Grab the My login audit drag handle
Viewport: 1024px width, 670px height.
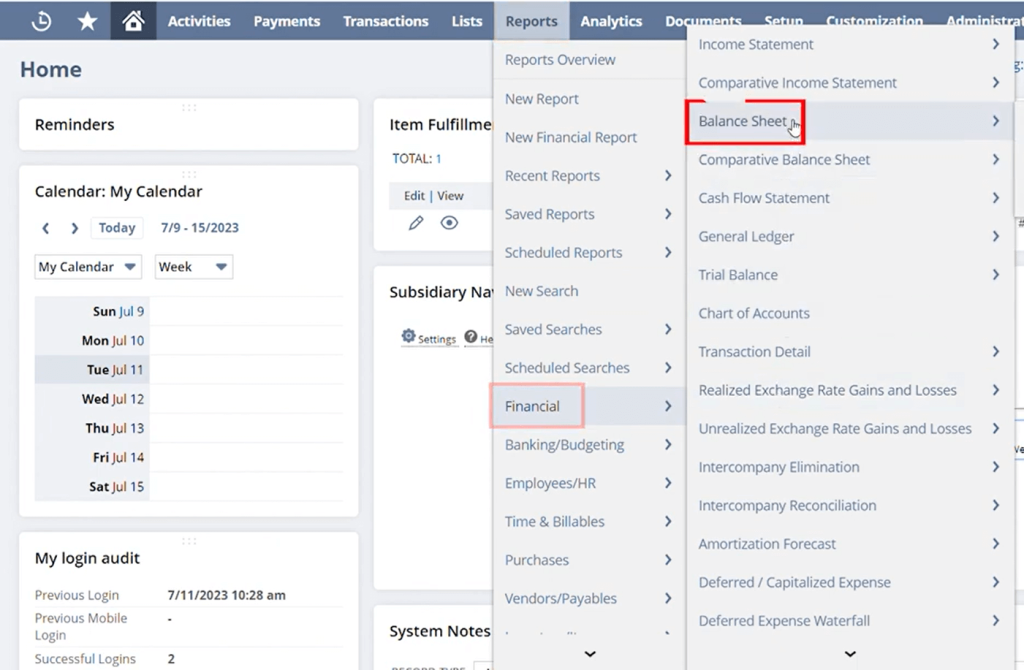point(189,541)
